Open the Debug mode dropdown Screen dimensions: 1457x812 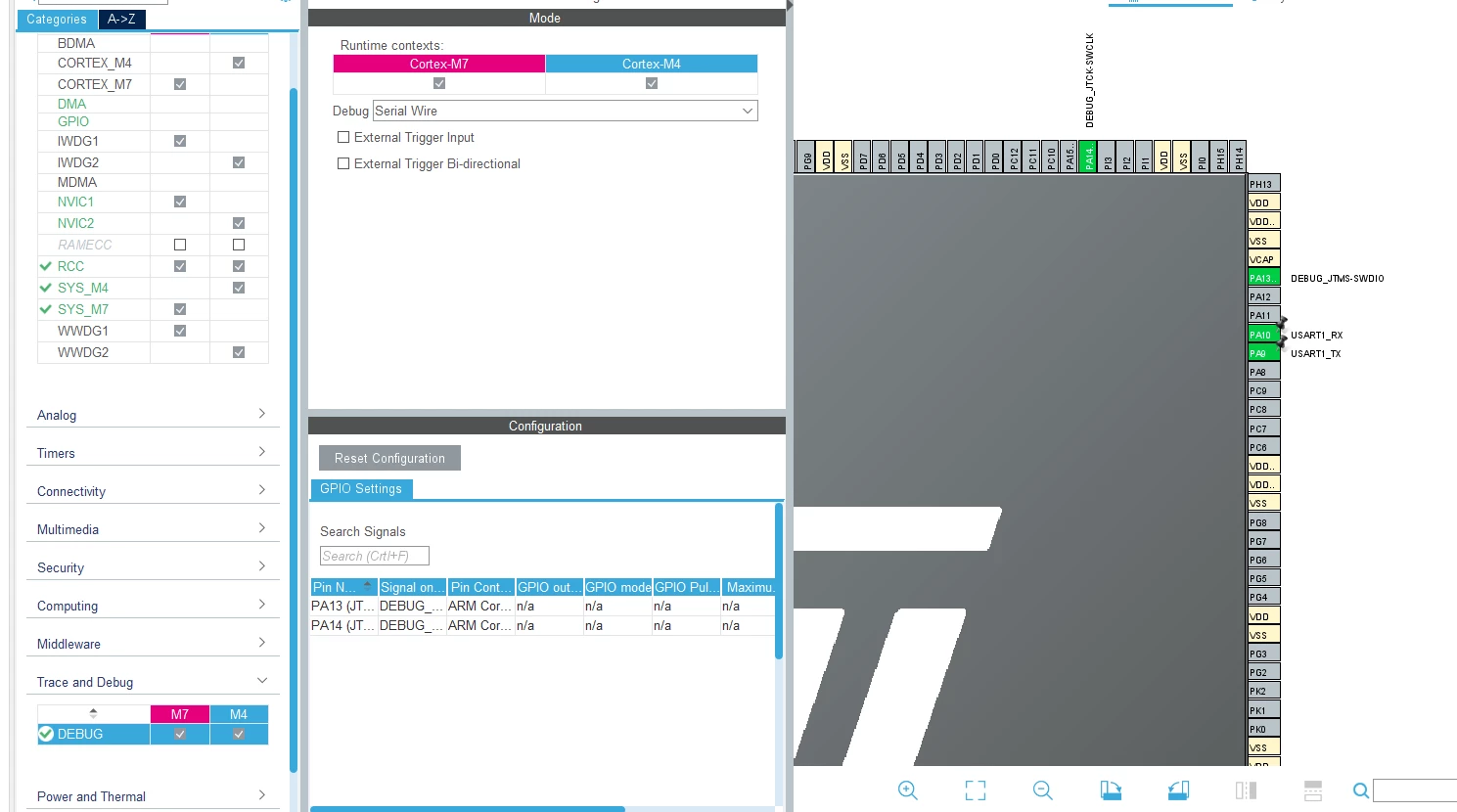(x=566, y=111)
